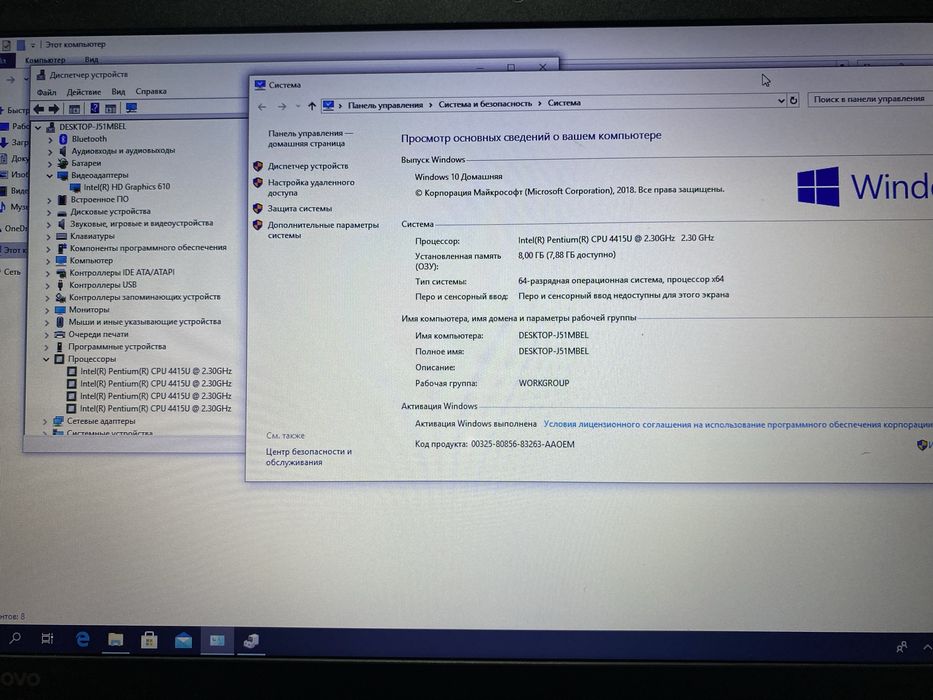Image resolution: width=933 pixels, height=700 pixels.
Task: Click the Windows logo in the System window
Action: pos(818,186)
